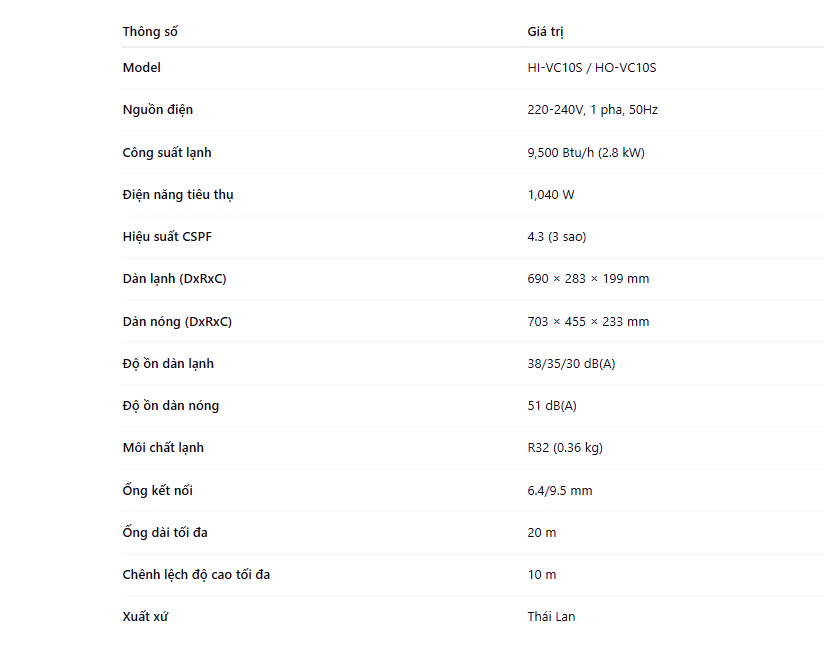Select the 1,040 W value
The height and width of the screenshot is (646, 824).
[551, 195]
